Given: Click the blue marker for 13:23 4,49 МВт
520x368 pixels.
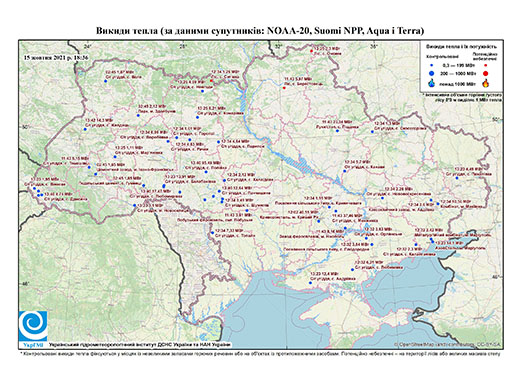Looking at the screenshot, I should click(x=457, y=178).
